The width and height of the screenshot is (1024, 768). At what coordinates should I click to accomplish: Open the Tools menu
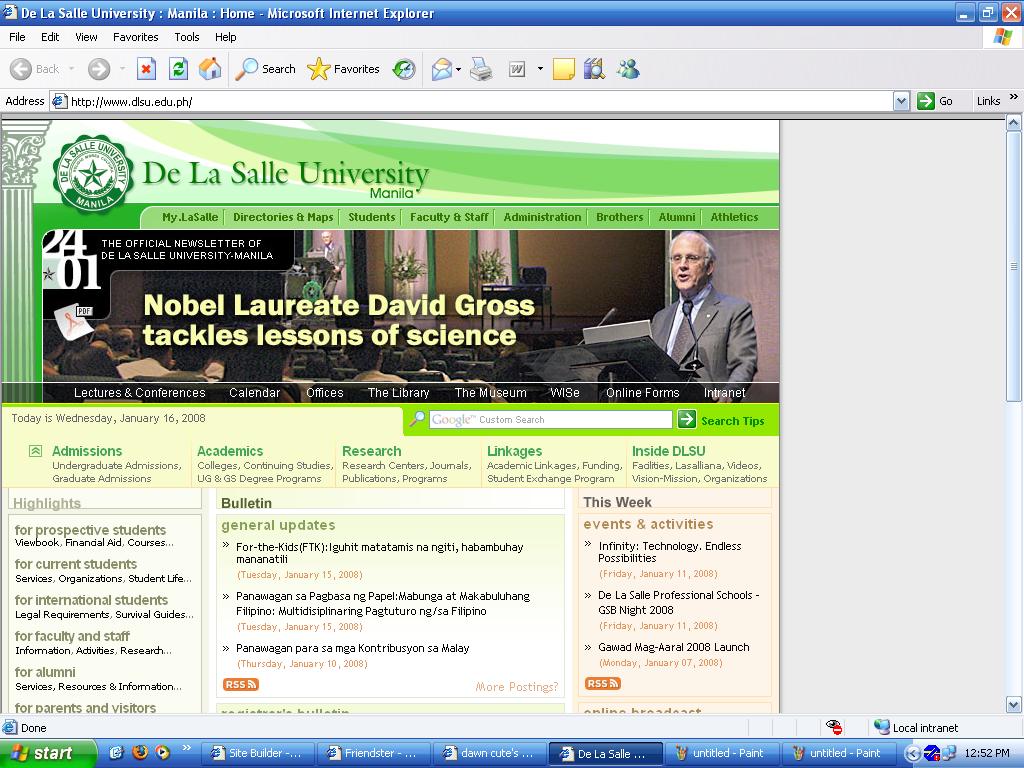pyautogui.click(x=186, y=37)
